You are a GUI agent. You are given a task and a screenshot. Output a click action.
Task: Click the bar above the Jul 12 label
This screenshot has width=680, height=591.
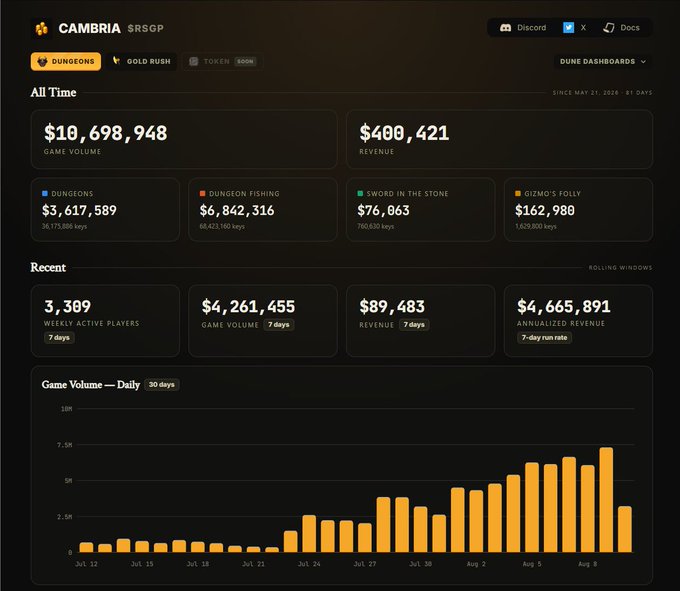[86, 547]
